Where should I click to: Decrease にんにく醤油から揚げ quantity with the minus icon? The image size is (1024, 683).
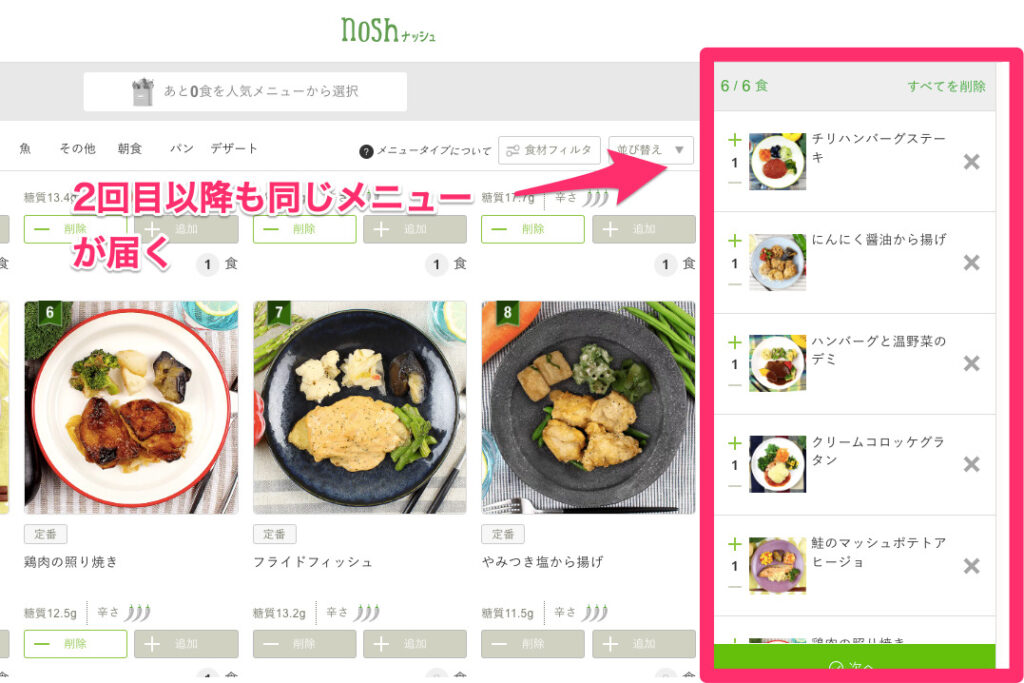click(x=735, y=284)
